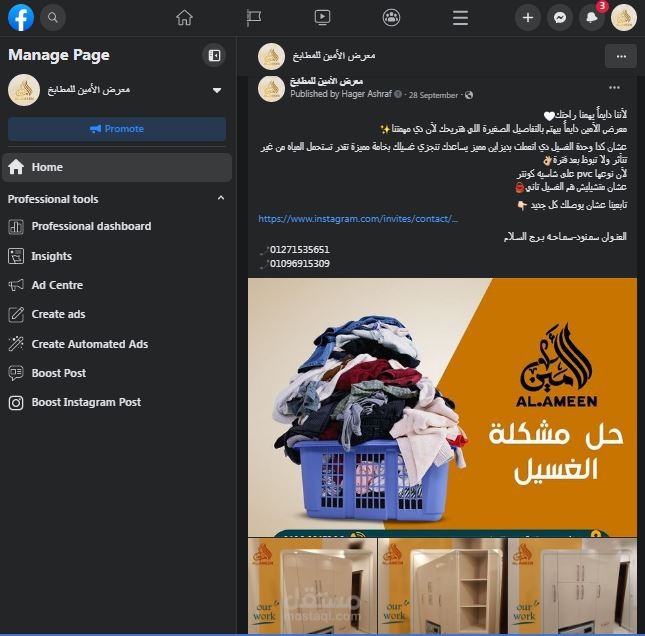Viewport: 645px width, 636px height.
Task: Open the middle cabinet with shelves thumbnail
Action: pyautogui.click(x=442, y=586)
